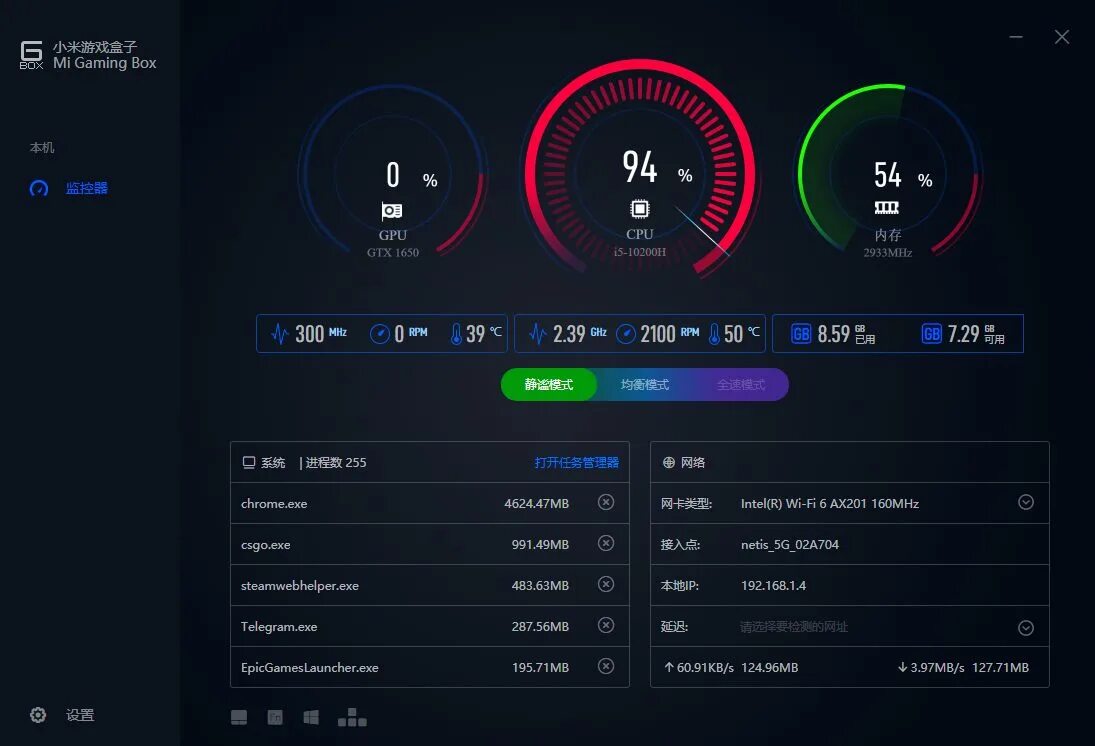Switch to 静谧模式 quiet mode
This screenshot has width=1095, height=746.
point(549,384)
